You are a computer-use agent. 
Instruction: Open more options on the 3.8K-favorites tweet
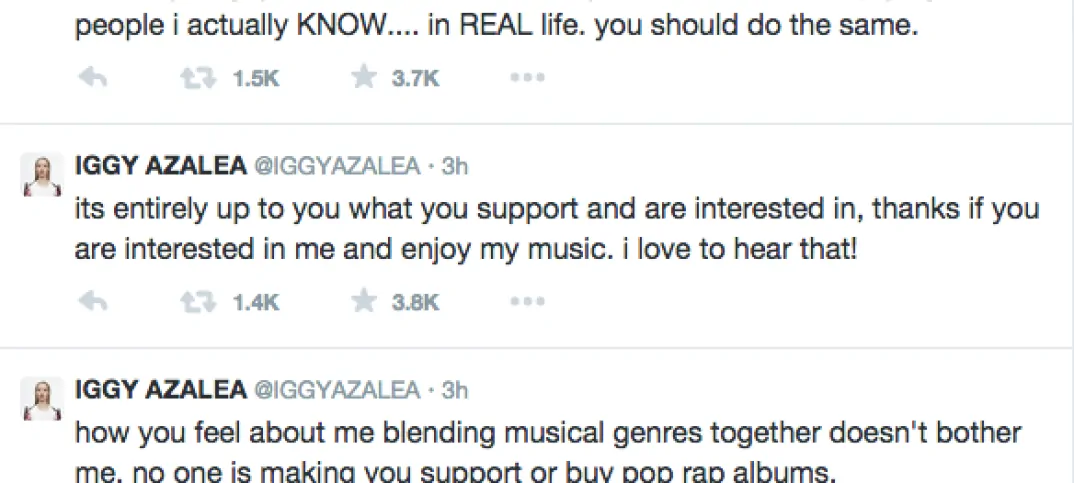point(526,301)
